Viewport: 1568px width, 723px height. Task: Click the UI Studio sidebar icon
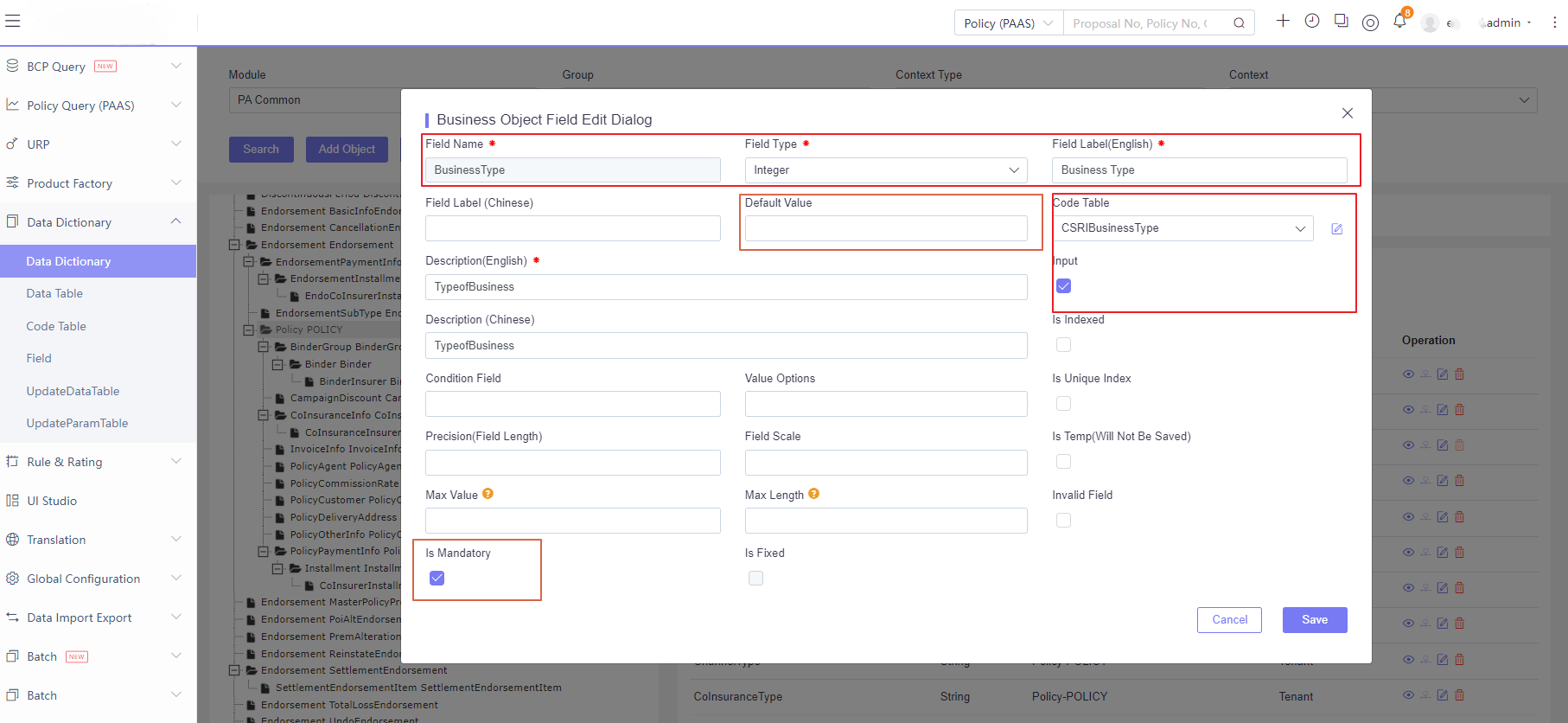tap(12, 500)
